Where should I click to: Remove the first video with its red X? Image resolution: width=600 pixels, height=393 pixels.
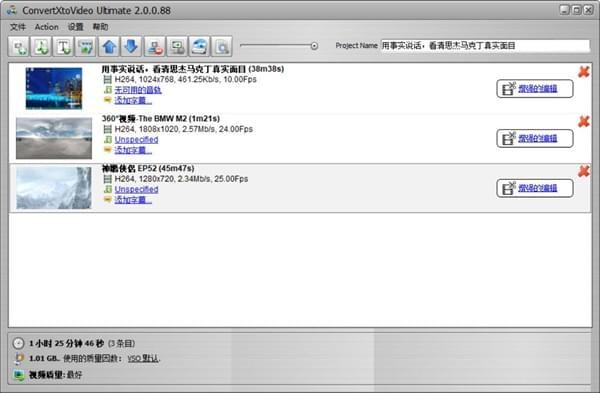584,72
